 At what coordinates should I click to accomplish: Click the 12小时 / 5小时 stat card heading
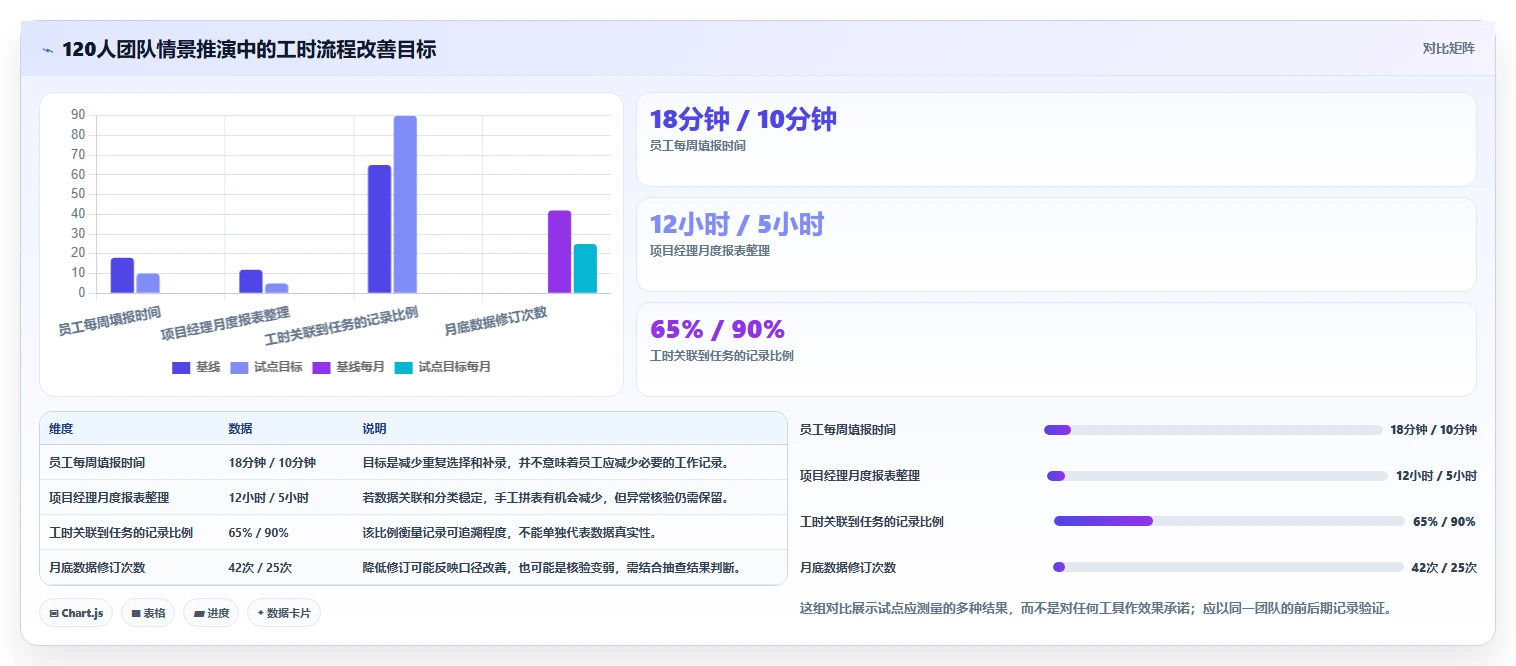click(737, 224)
